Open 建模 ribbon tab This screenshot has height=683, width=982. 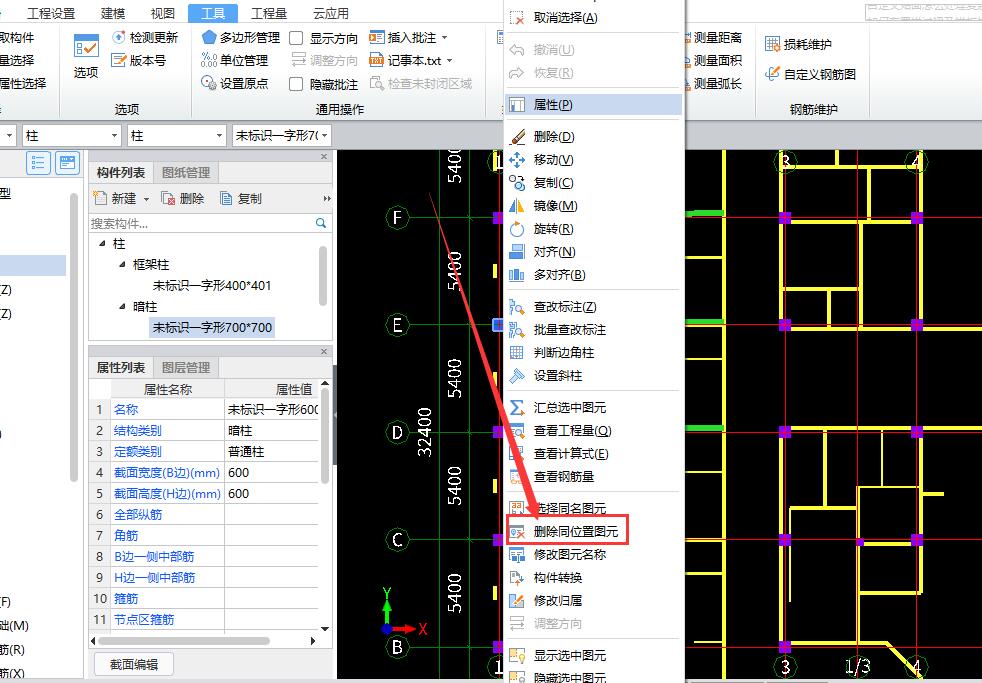(x=113, y=13)
